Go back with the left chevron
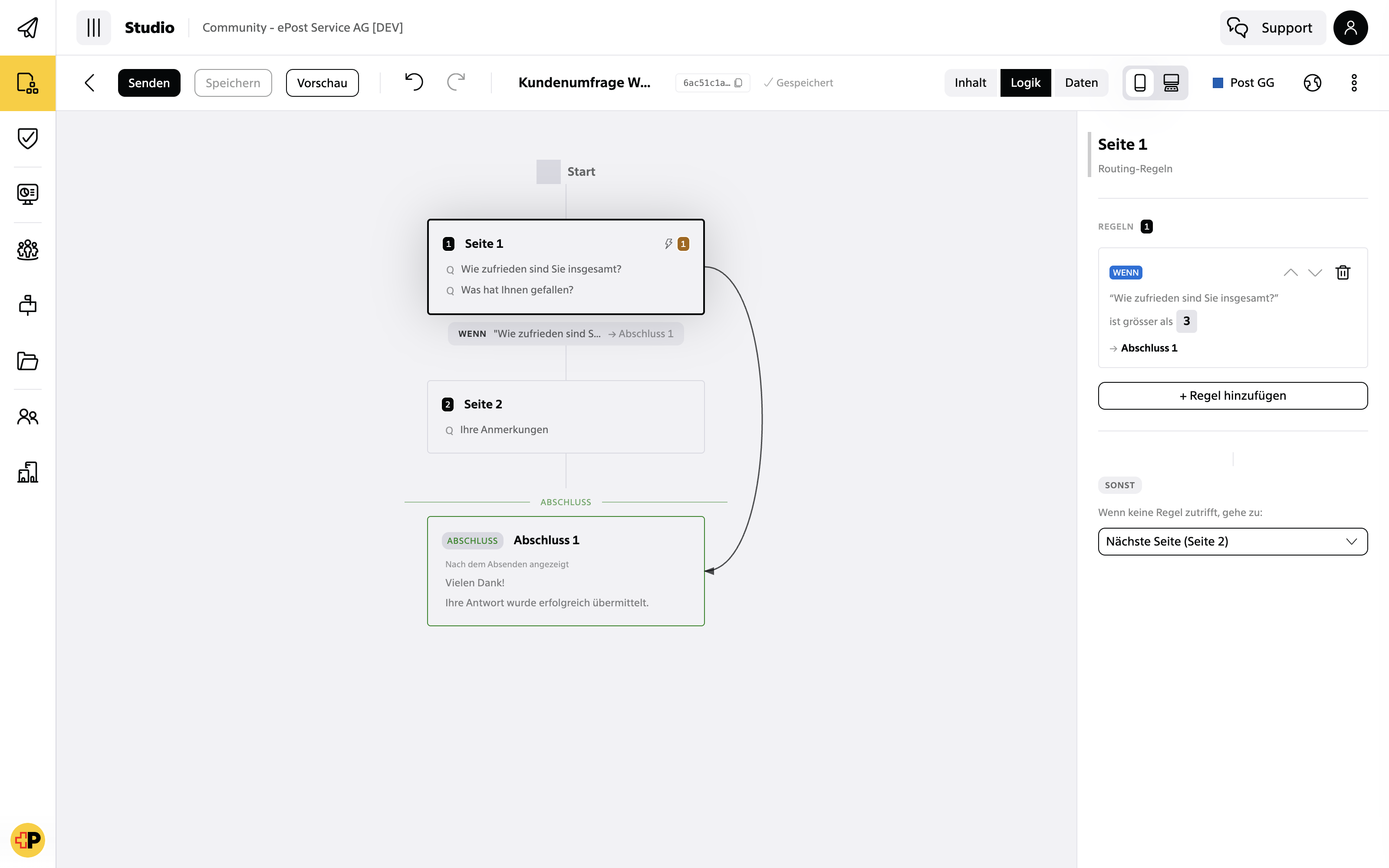Screen dimensions: 1389x868 pyautogui.click(x=89, y=82)
